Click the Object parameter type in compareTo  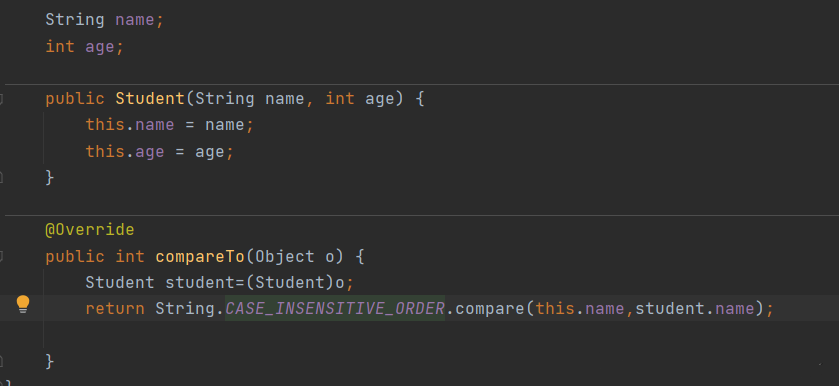[285, 256]
